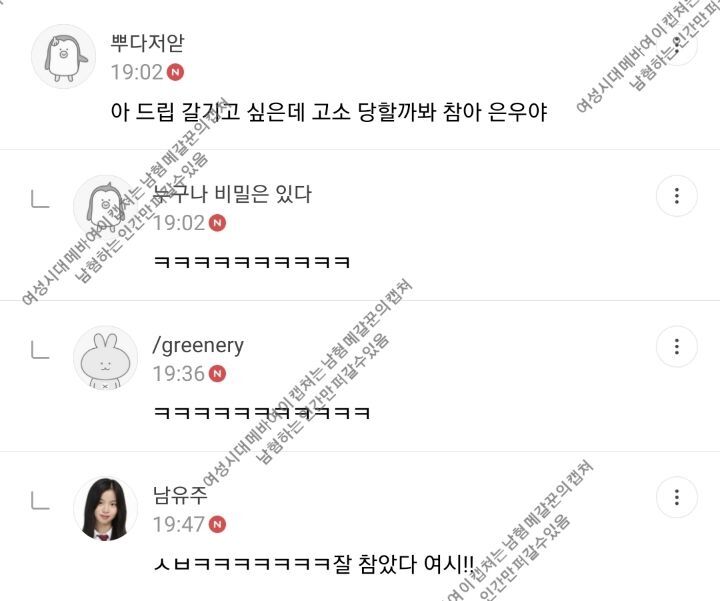Click the new badge on 뿌다저앋's comment

pos(175,72)
